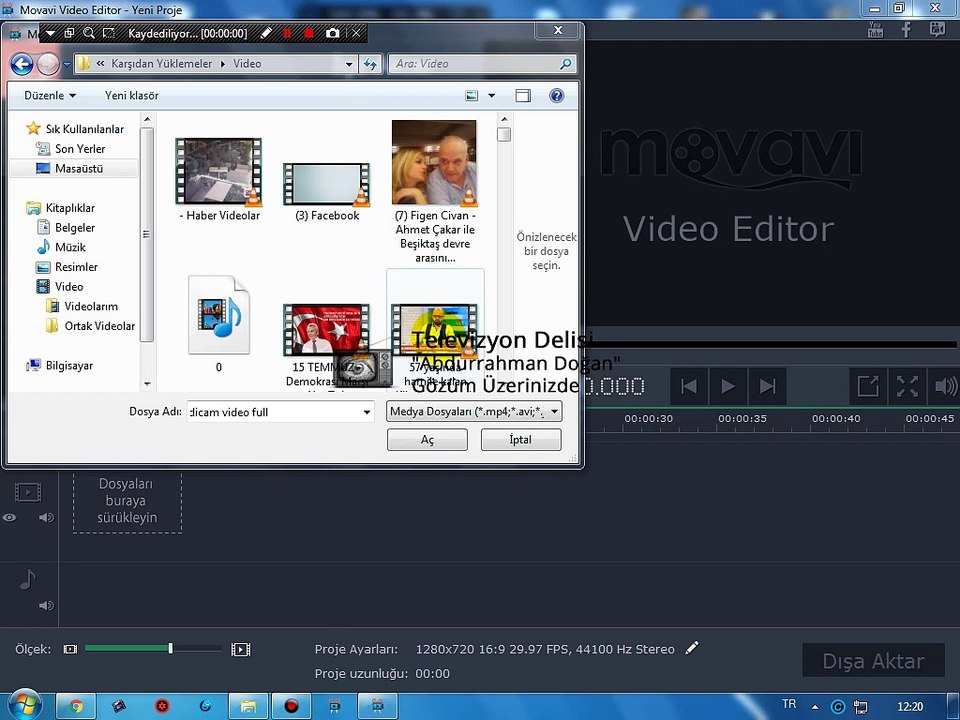
Task: Skip to next frame in player
Action: click(x=767, y=386)
